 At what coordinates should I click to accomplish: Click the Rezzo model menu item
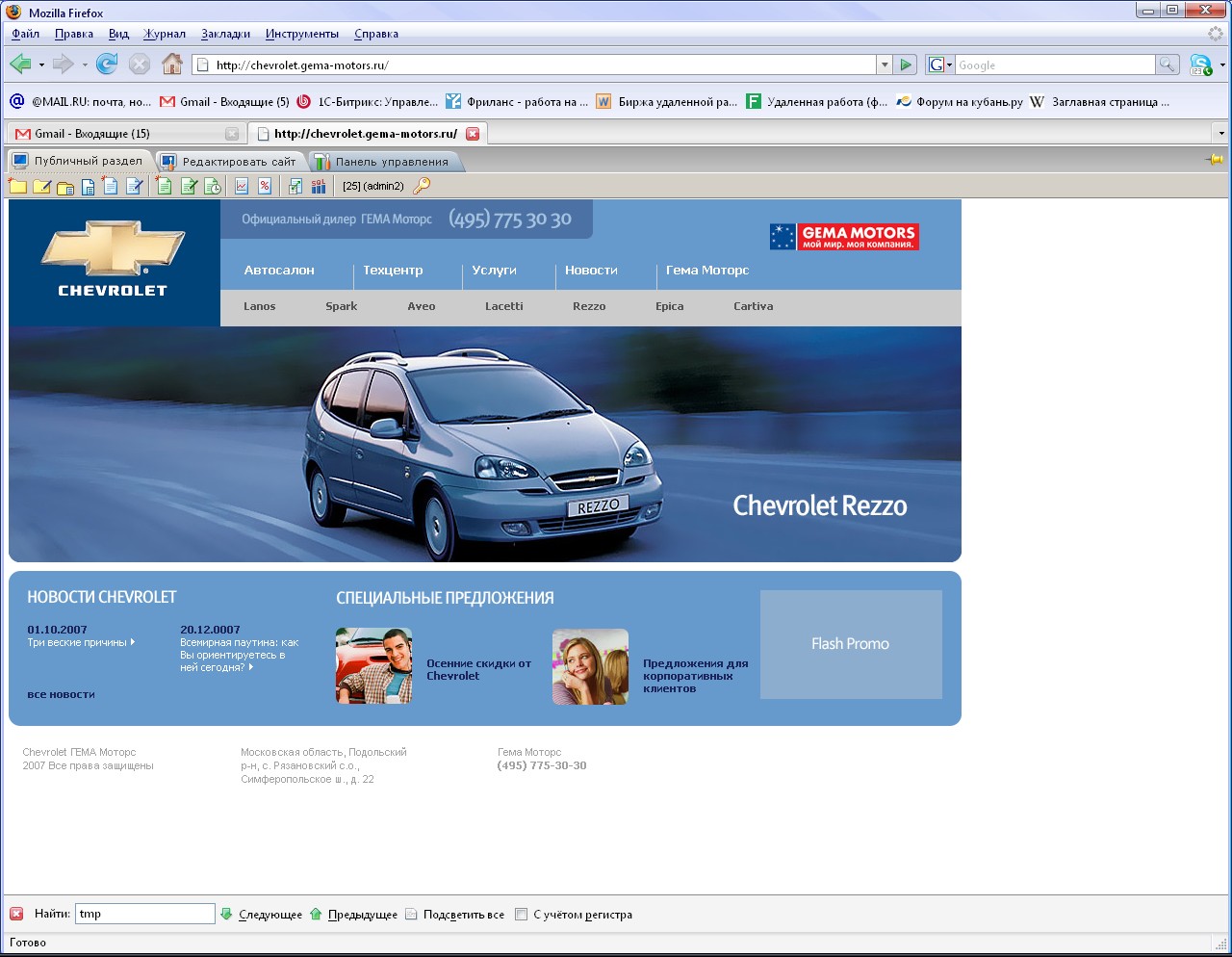click(588, 306)
